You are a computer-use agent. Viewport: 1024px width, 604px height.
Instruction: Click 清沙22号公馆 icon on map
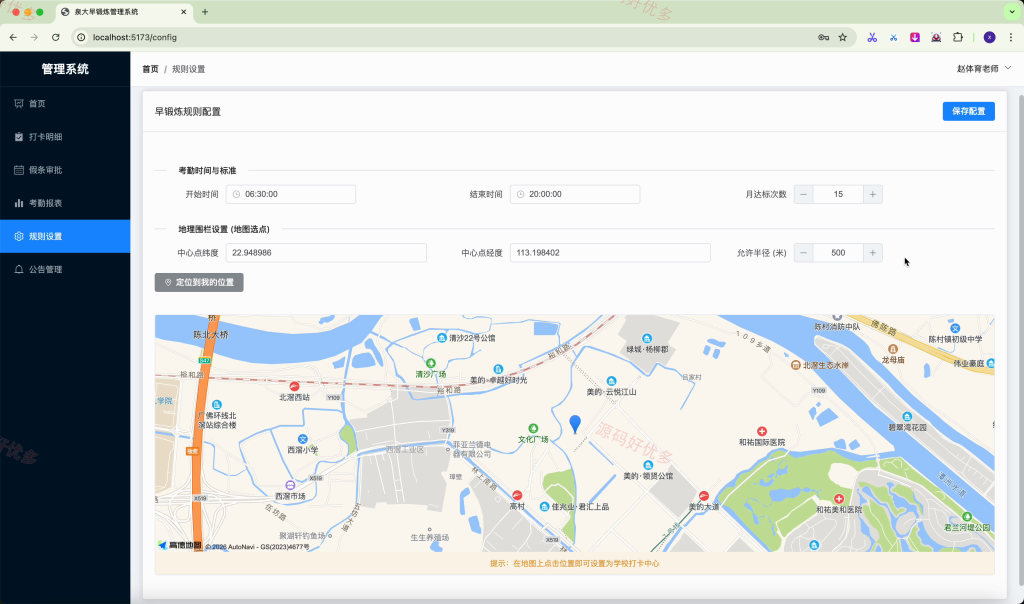(441, 338)
